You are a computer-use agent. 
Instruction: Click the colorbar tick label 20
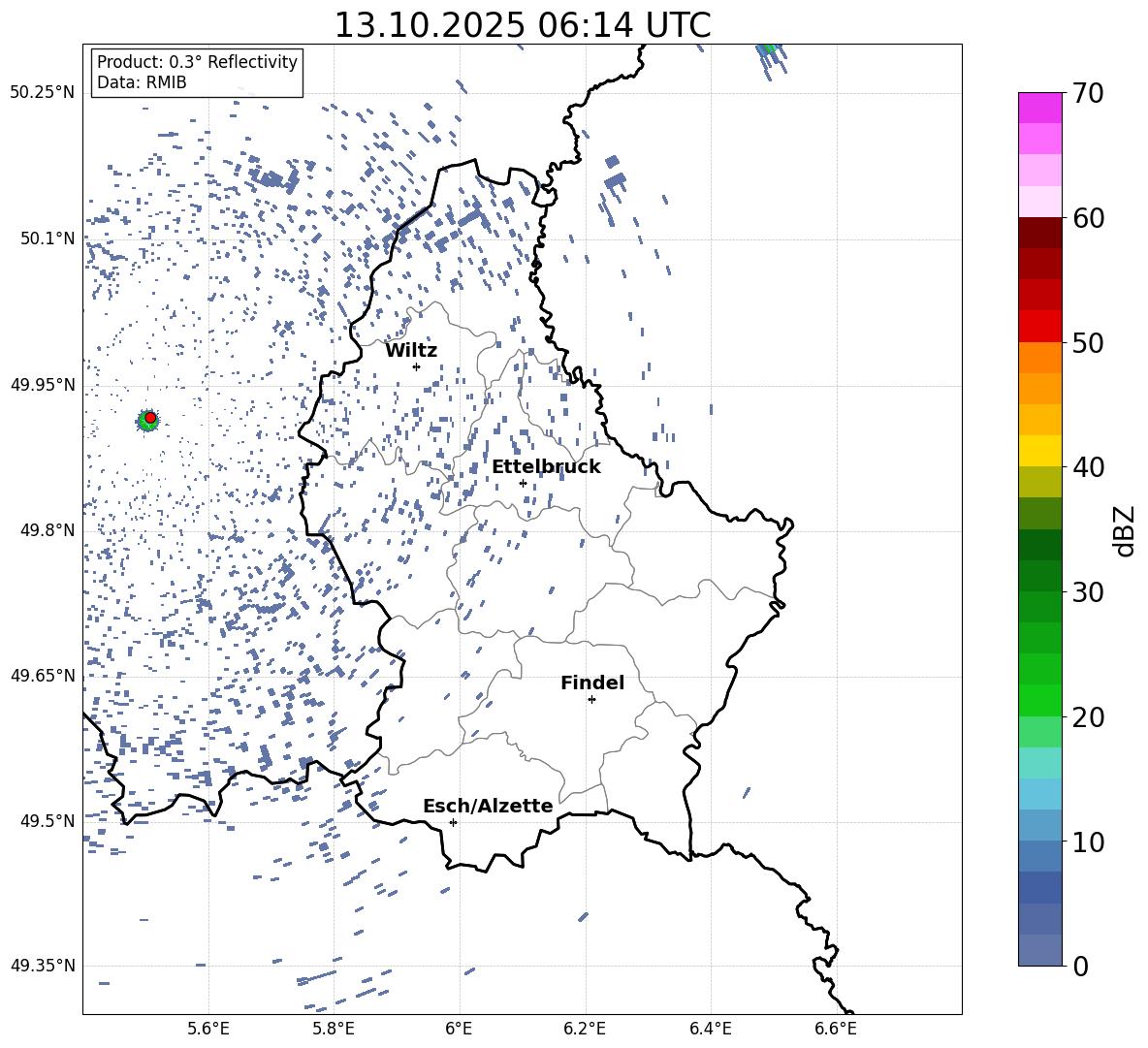tap(1088, 717)
